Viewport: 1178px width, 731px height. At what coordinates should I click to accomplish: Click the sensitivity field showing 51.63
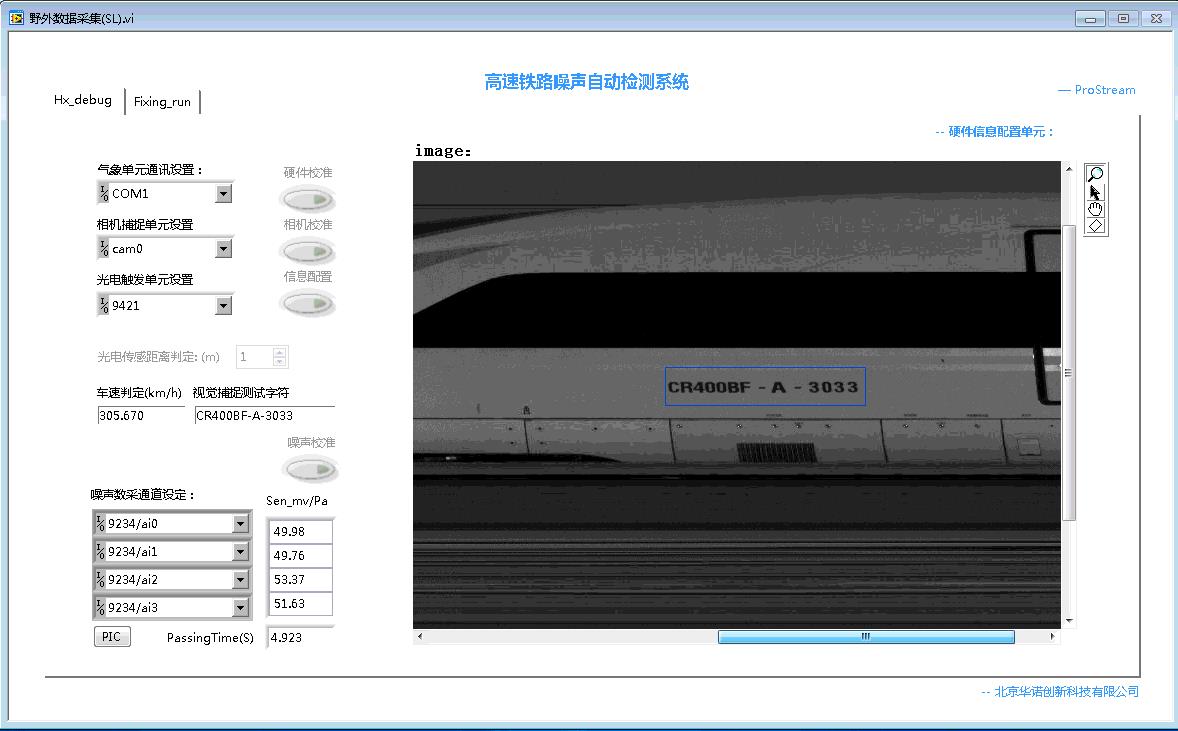[x=301, y=603]
